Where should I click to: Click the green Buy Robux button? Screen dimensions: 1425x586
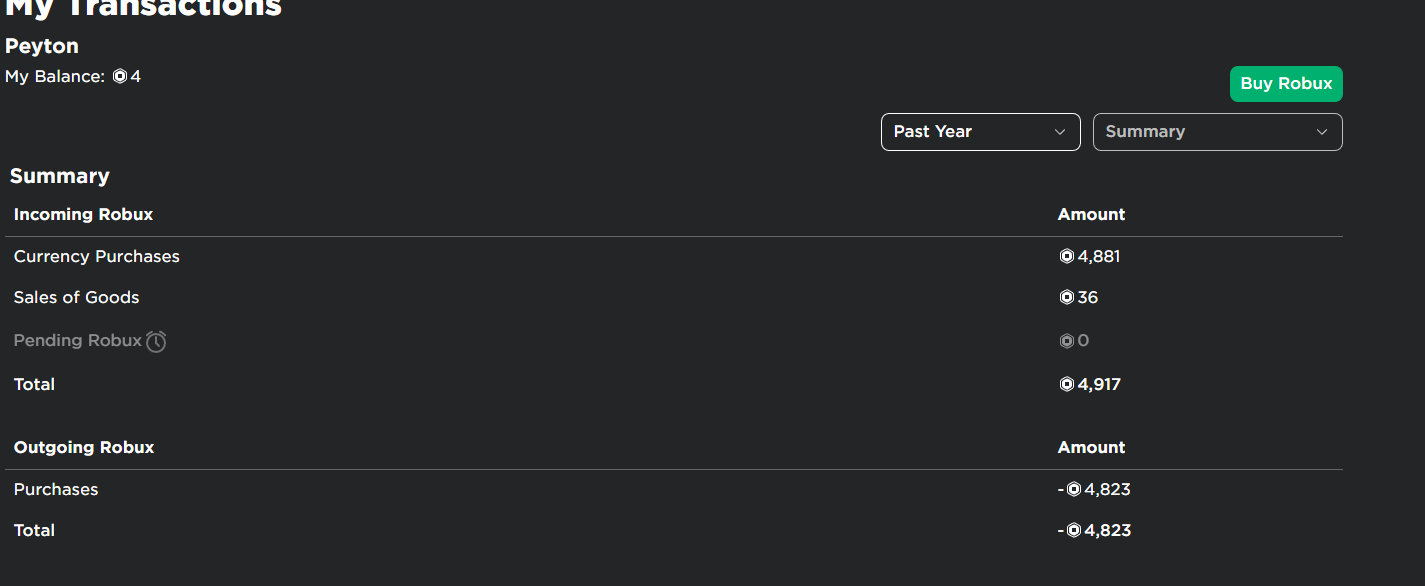click(x=1286, y=84)
